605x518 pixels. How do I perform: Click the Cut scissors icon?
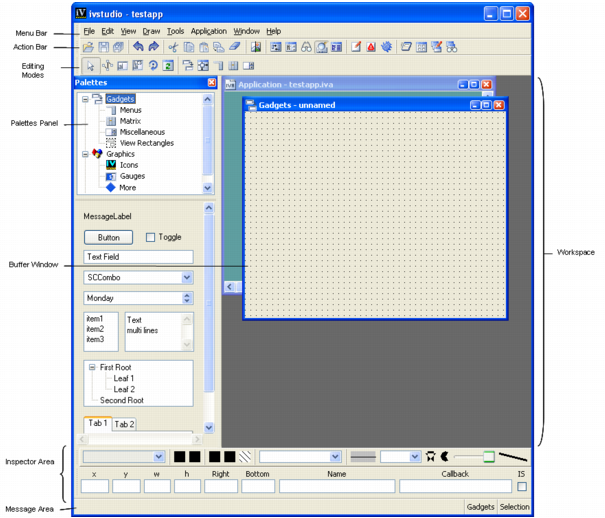(173, 47)
